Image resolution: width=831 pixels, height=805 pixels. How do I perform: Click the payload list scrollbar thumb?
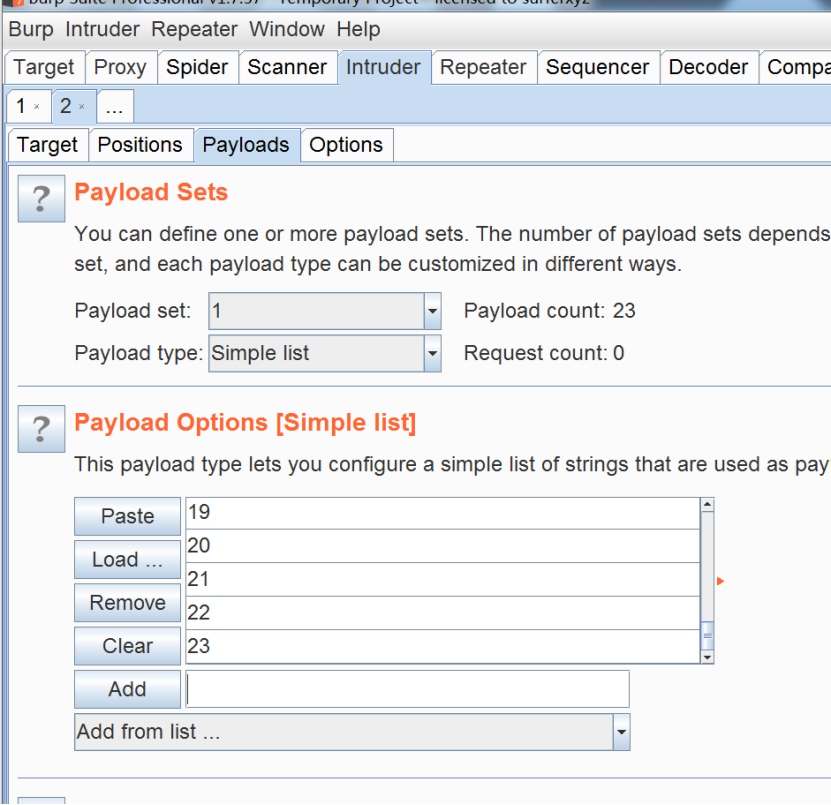click(x=707, y=635)
